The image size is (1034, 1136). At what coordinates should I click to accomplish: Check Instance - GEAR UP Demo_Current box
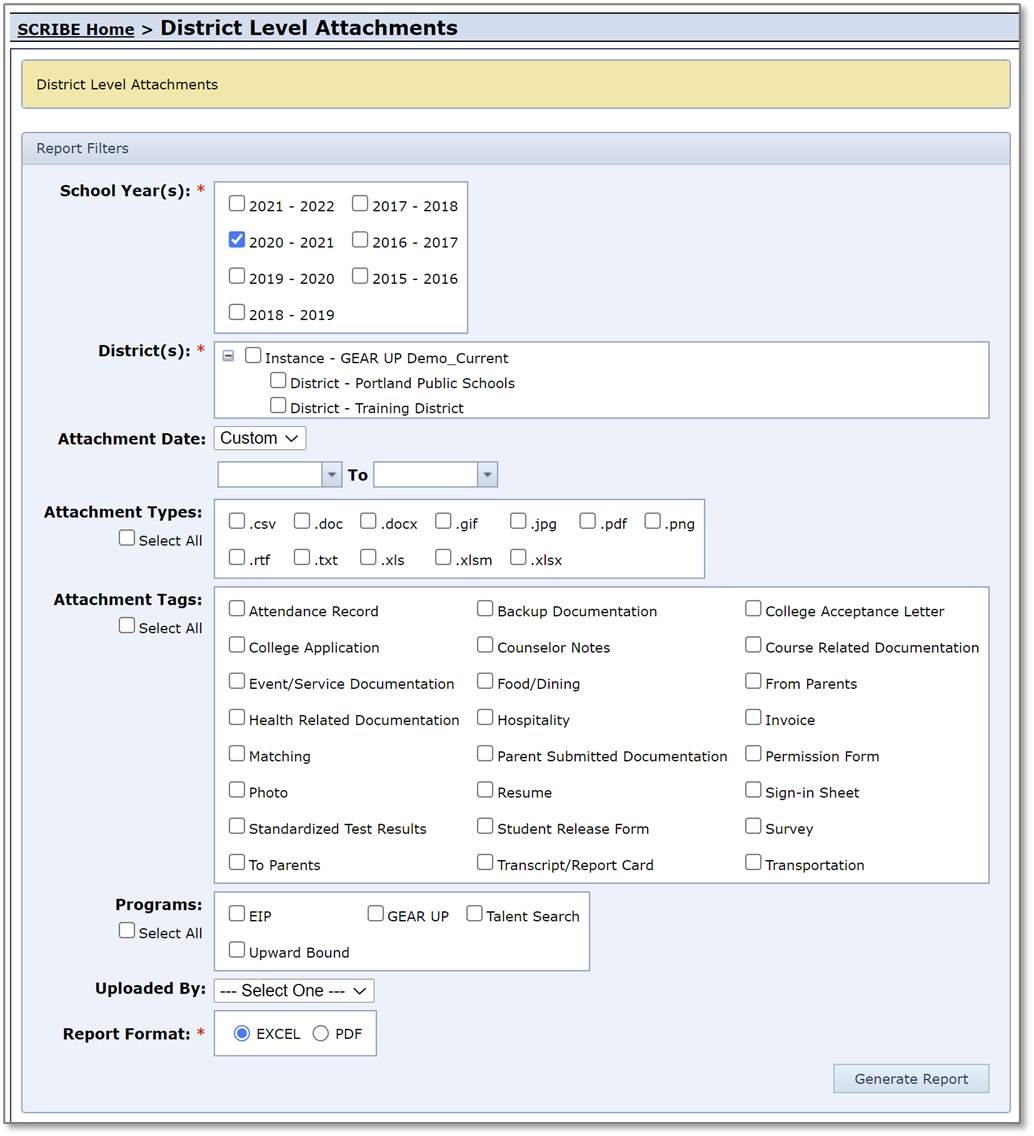pyautogui.click(x=253, y=356)
